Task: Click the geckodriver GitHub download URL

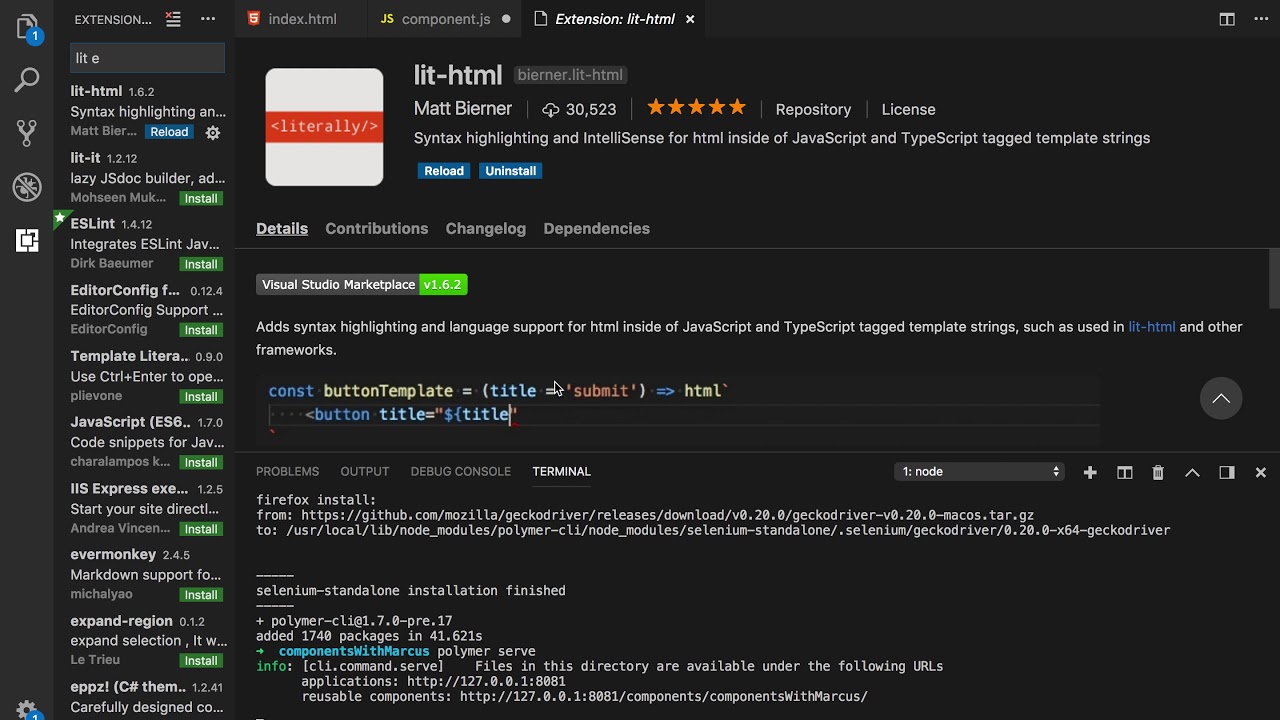Action: 667,515
